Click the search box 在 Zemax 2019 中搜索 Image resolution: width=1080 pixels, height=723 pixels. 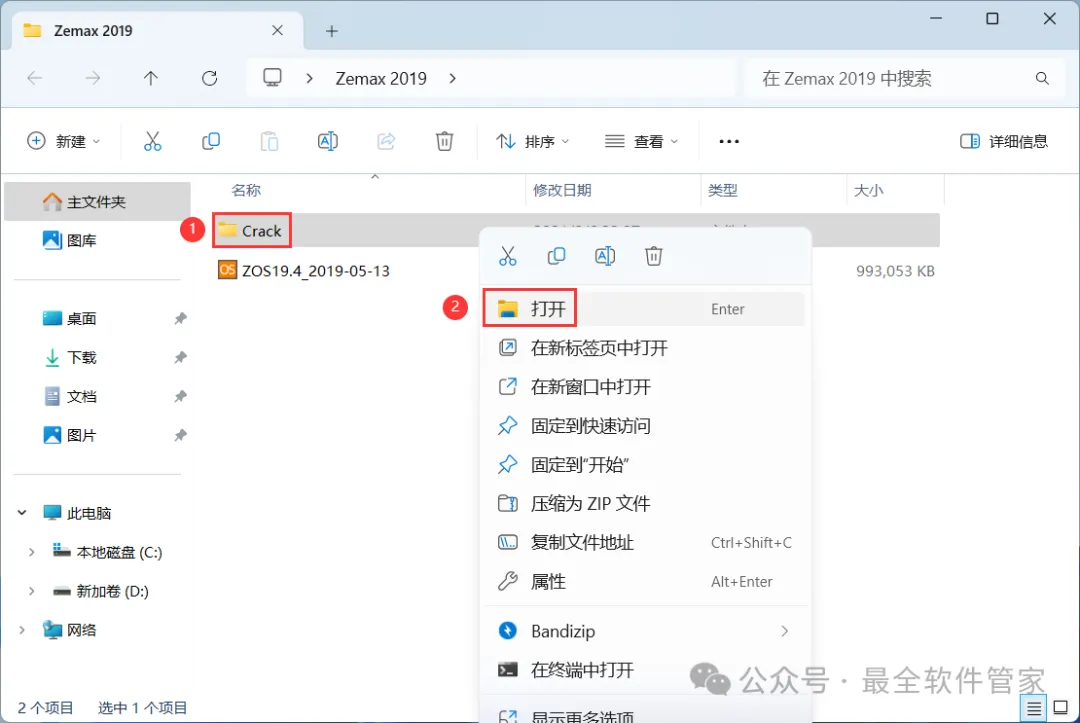coord(904,78)
